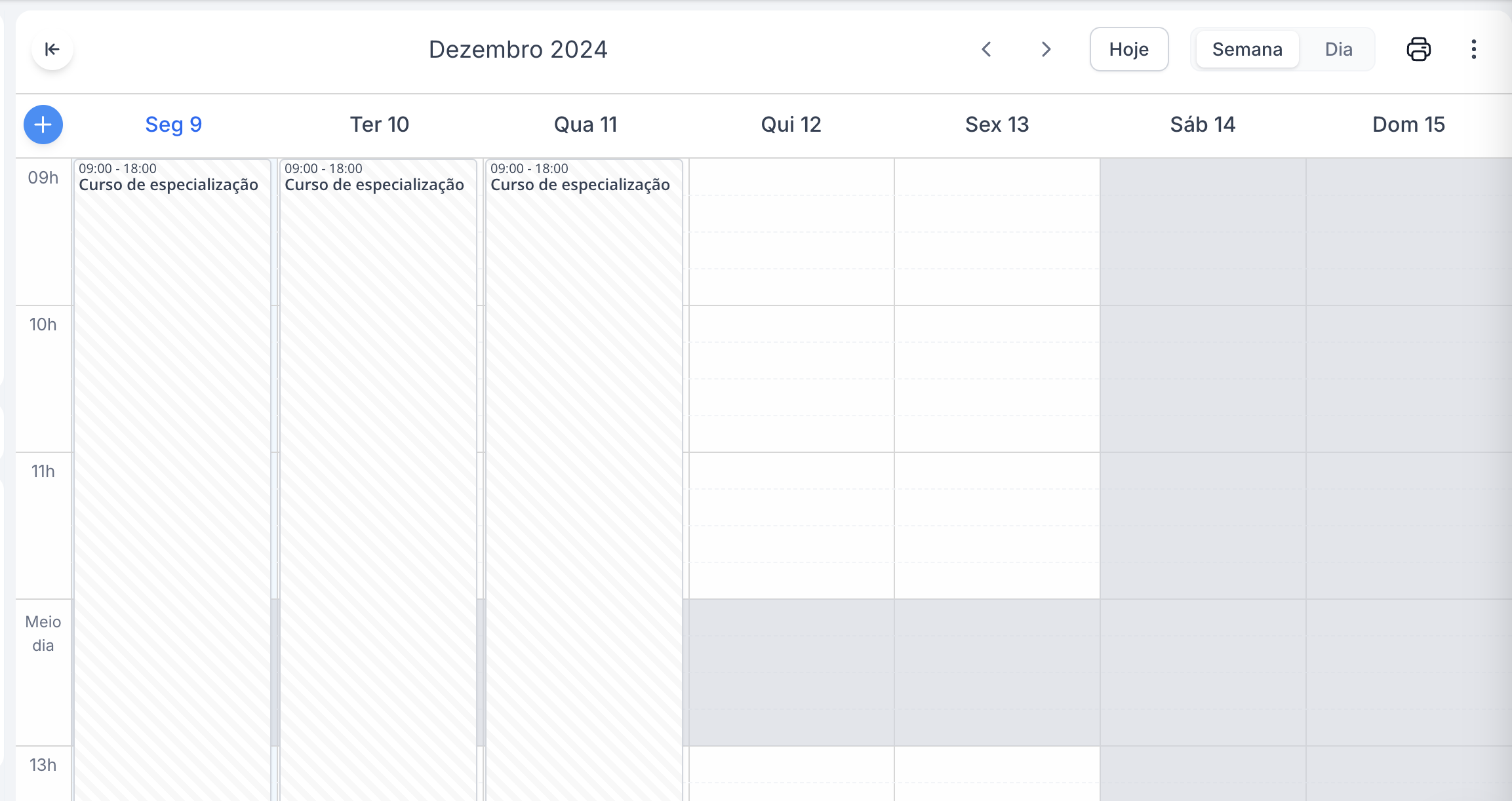
Task: Open Wednesday's Curso de especialização event
Action: coord(584,393)
